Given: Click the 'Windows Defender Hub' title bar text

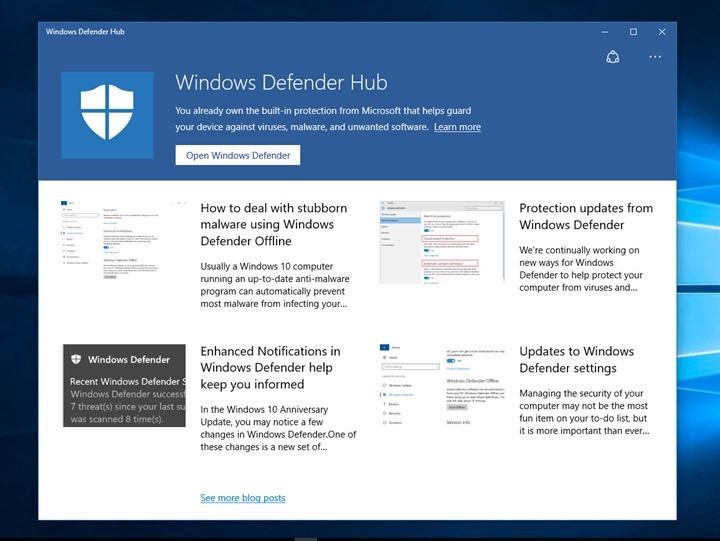Looking at the screenshot, I should [x=90, y=32].
